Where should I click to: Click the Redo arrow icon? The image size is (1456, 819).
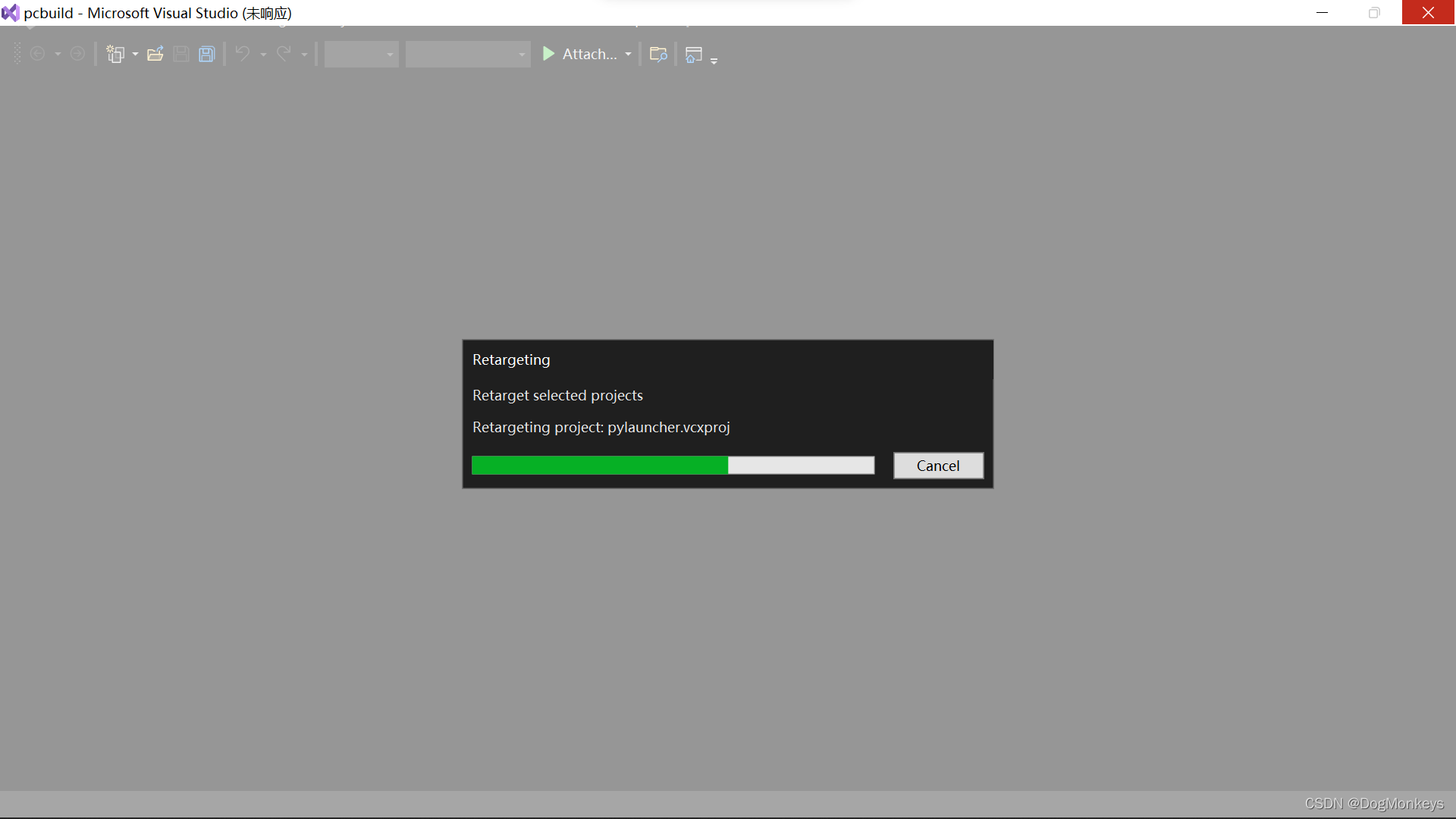(284, 54)
